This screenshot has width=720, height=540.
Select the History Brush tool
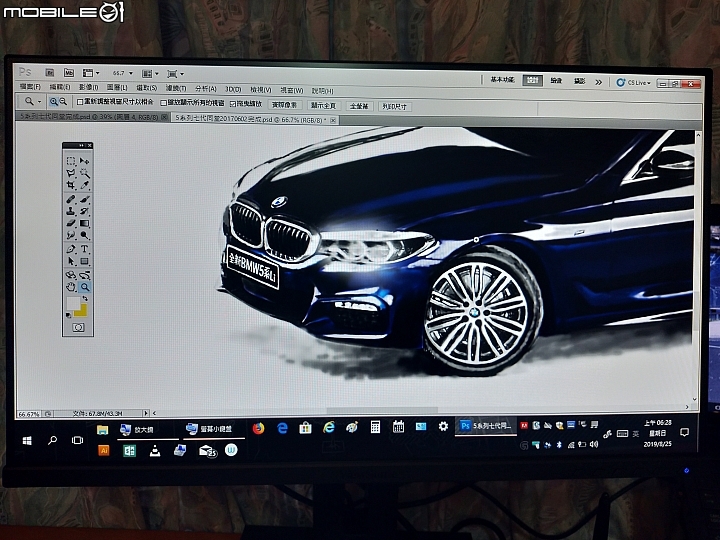(x=84, y=212)
